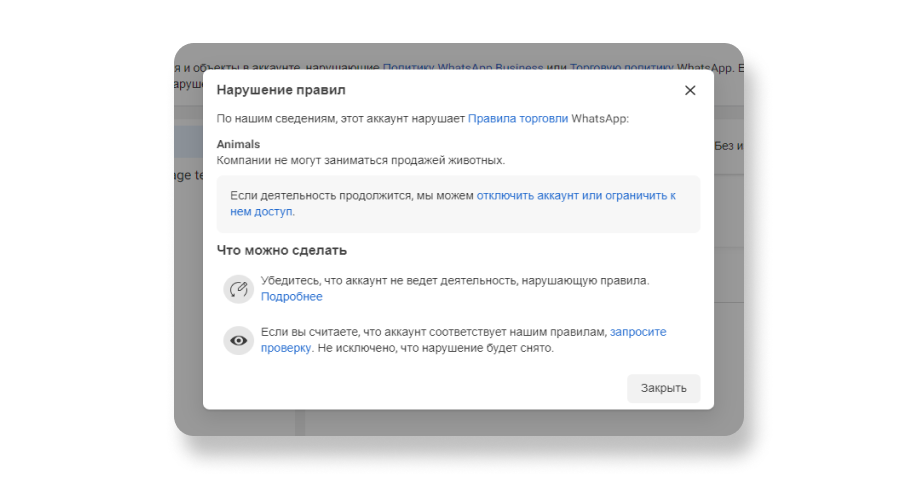Click the Нарушение правил dialog title
The width and height of the screenshot is (918, 482).
(x=281, y=90)
